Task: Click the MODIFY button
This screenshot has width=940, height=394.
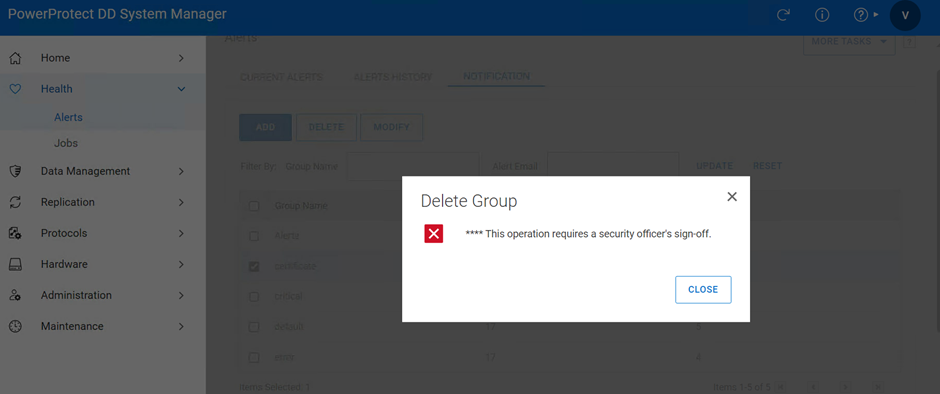Action: 391,127
